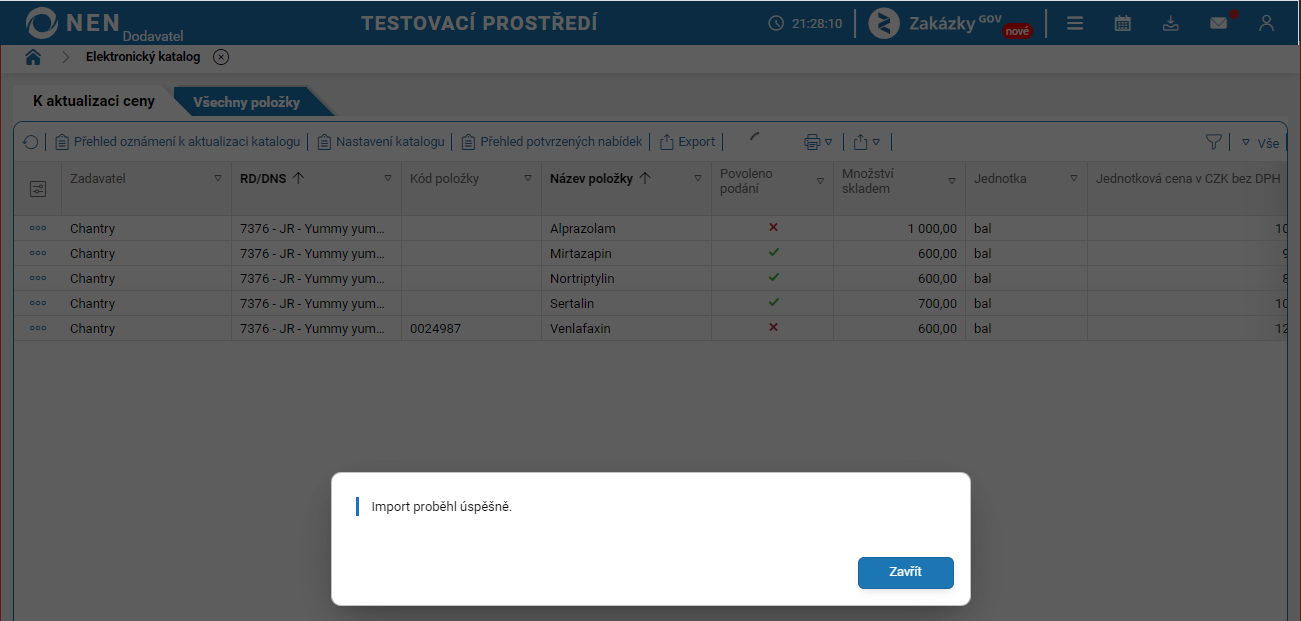Open the Jednotka column filter arrow
This screenshot has width=1301, height=621.
[x=1074, y=179]
